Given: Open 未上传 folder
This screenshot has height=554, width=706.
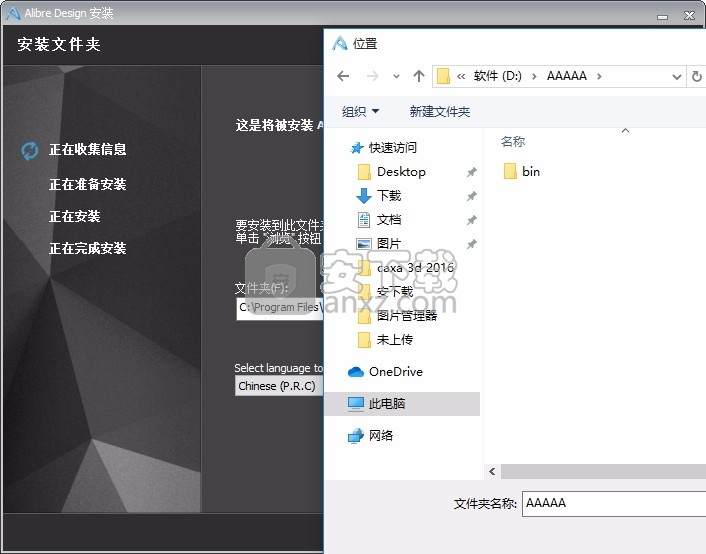Looking at the screenshot, I should pyautogui.click(x=395, y=340).
